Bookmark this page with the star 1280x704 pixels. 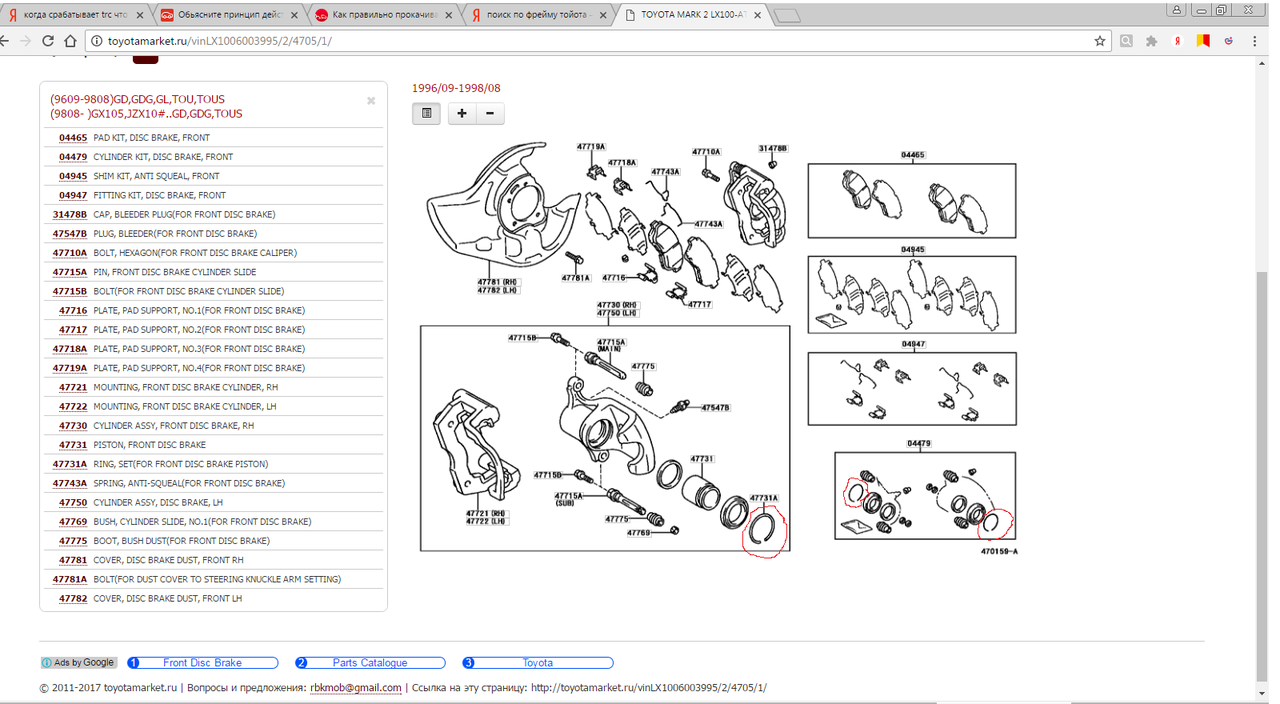point(1100,41)
